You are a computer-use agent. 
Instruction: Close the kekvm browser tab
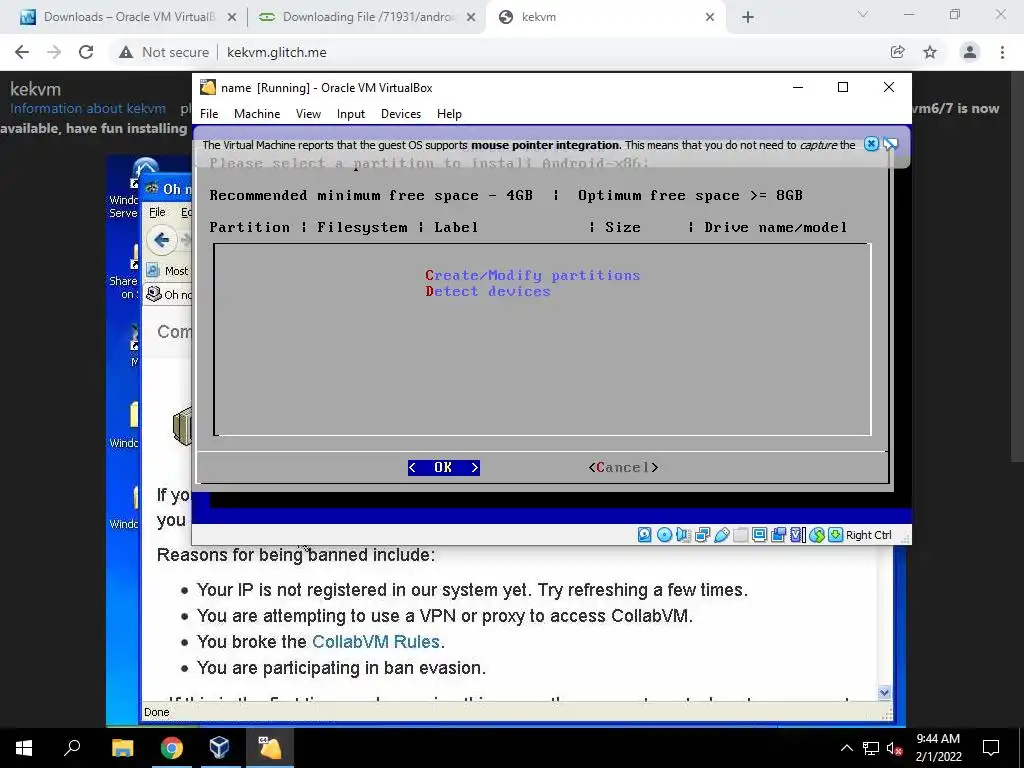click(710, 17)
